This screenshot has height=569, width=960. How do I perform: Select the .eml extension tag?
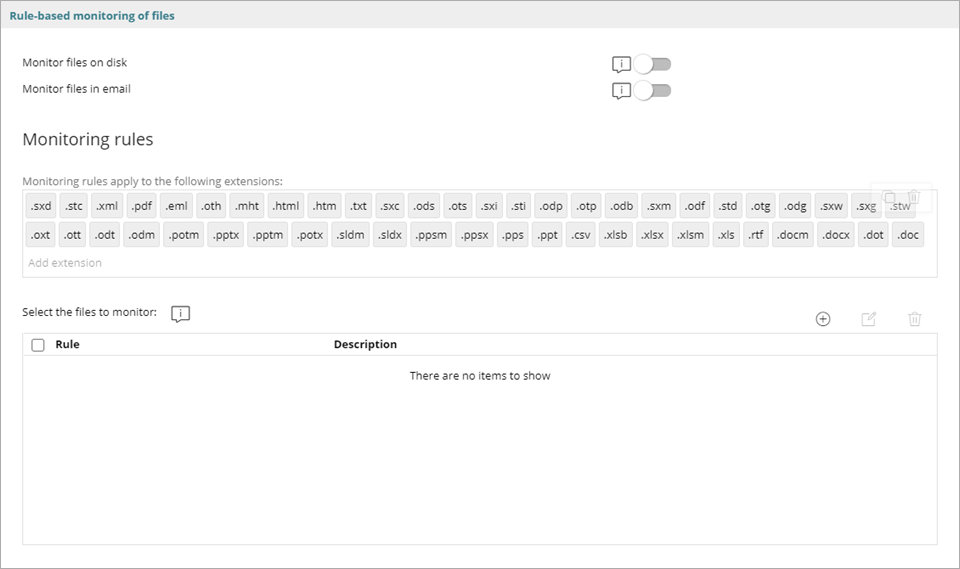[x=176, y=206]
